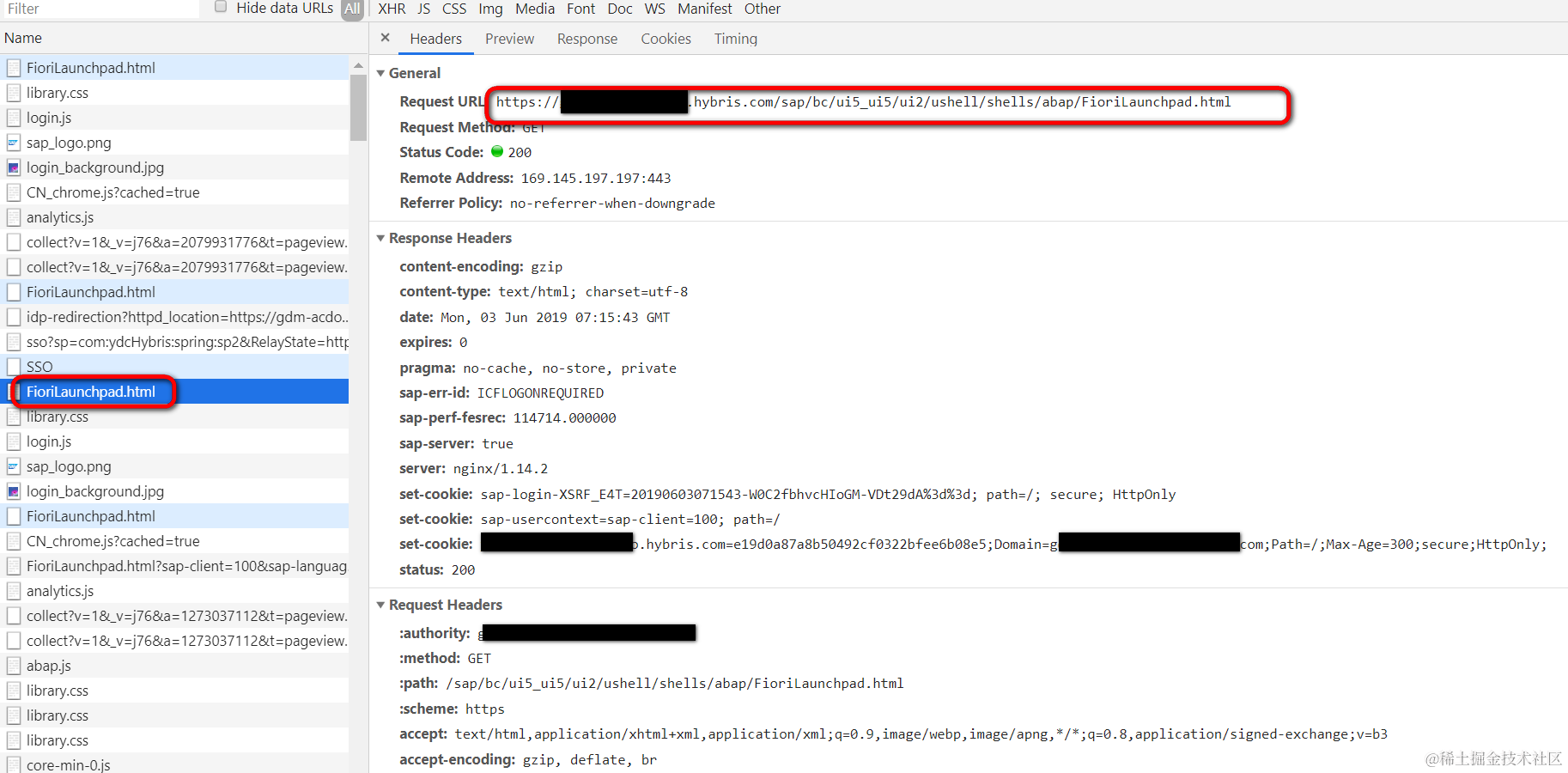Click the accept-encoding header value

click(x=590, y=760)
